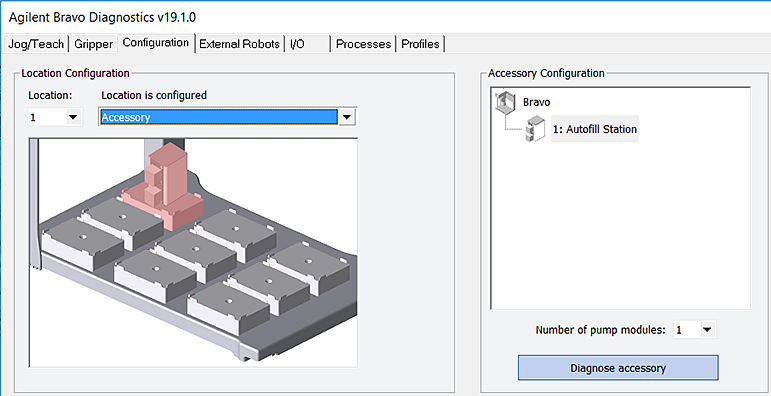This screenshot has height=396, width=771.
Task: Click the Diagnose accessory button
Action: [x=618, y=368]
